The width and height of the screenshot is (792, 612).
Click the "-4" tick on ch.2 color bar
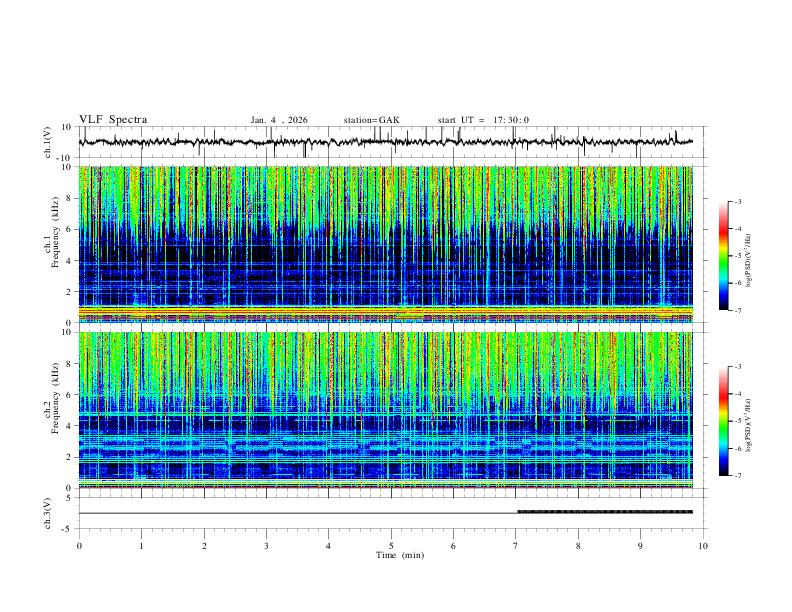coord(737,394)
